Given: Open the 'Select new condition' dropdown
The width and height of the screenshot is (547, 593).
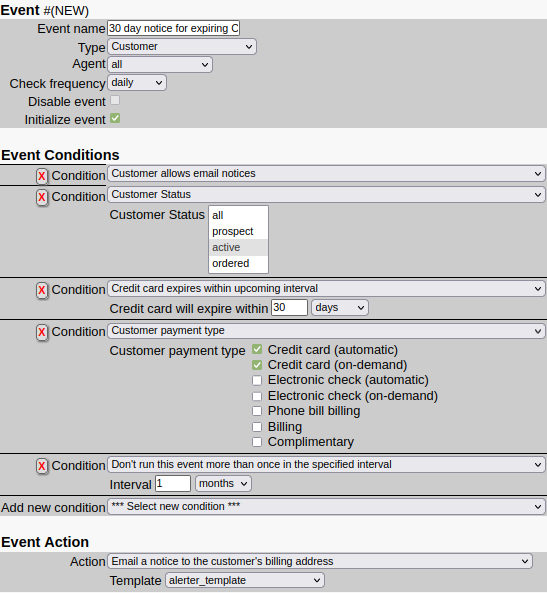Looking at the screenshot, I should (x=326, y=506).
